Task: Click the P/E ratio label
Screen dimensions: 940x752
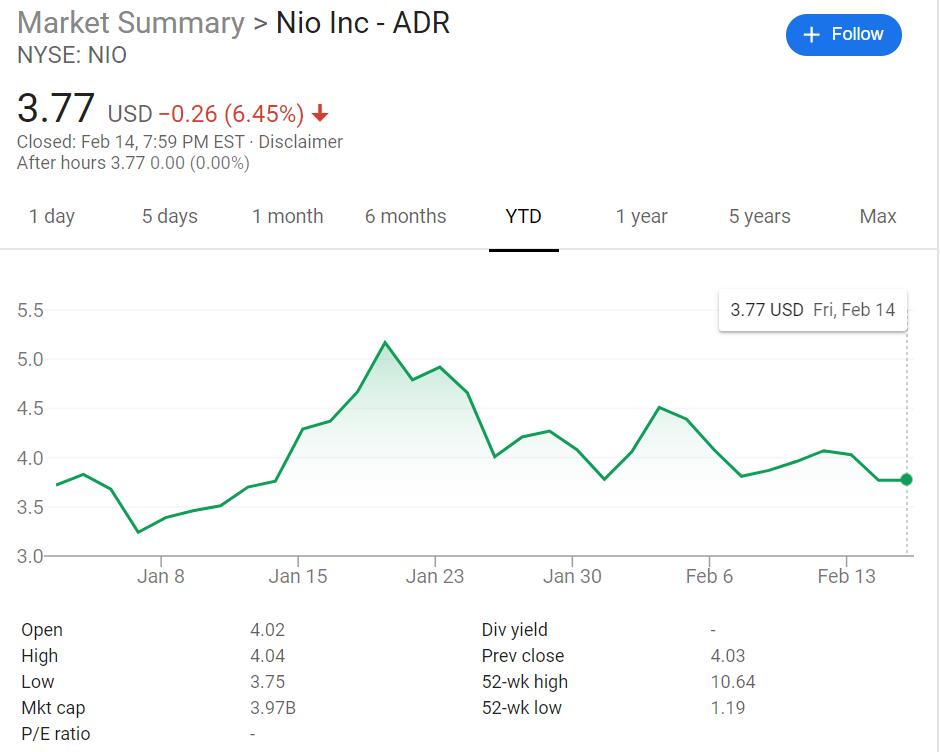Action: point(56,734)
